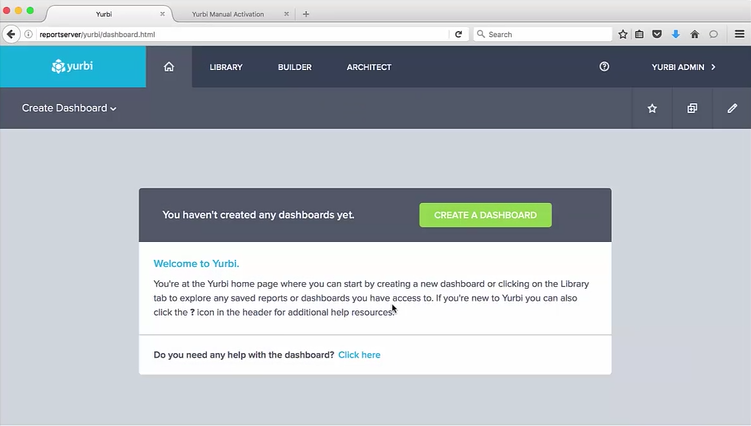751x426 pixels.
Task: Click the copy dashboard icon
Action: click(692, 108)
